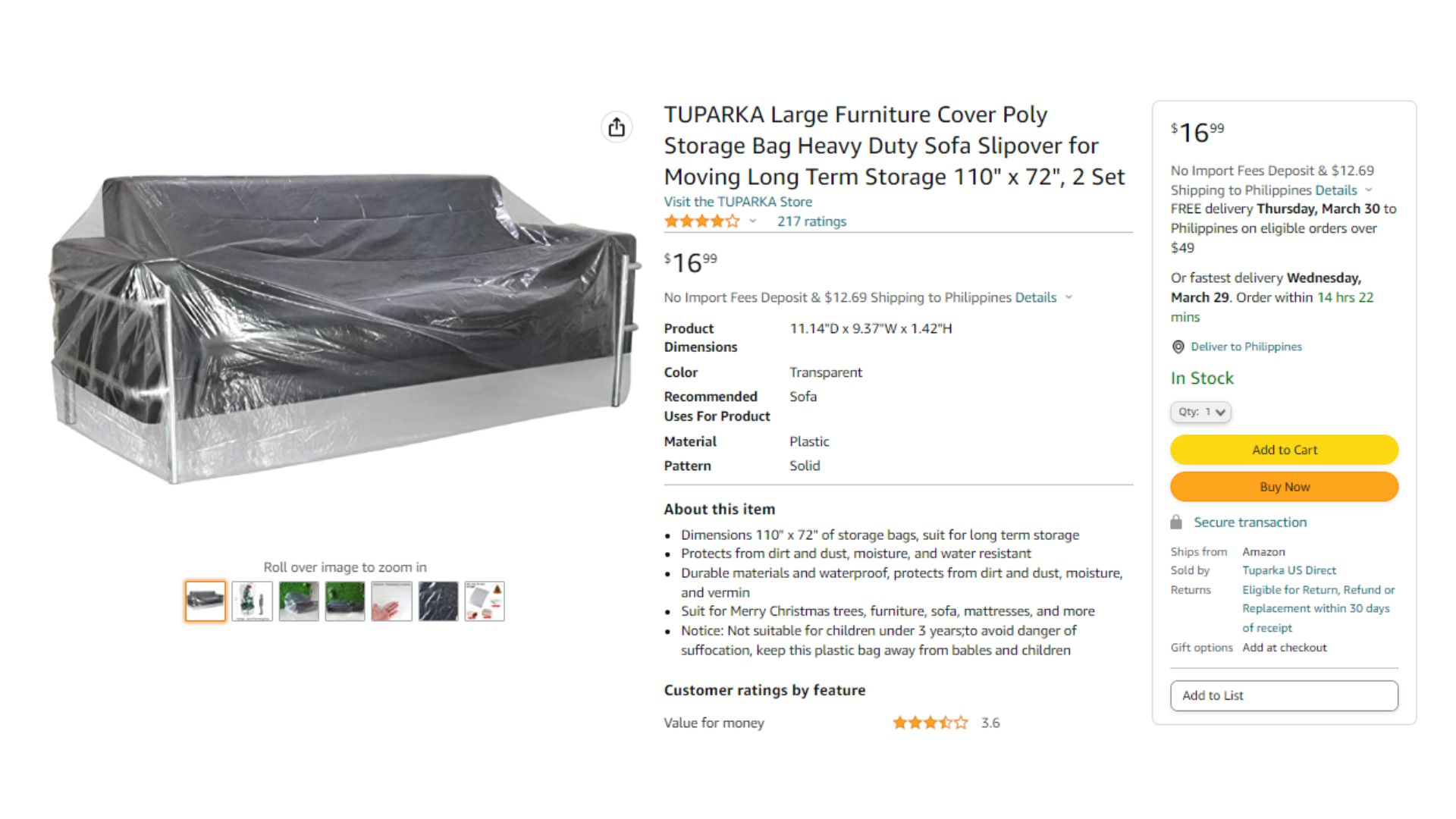Select the first sofa cover thumbnail
The image size is (1456, 819).
click(x=206, y=601)
